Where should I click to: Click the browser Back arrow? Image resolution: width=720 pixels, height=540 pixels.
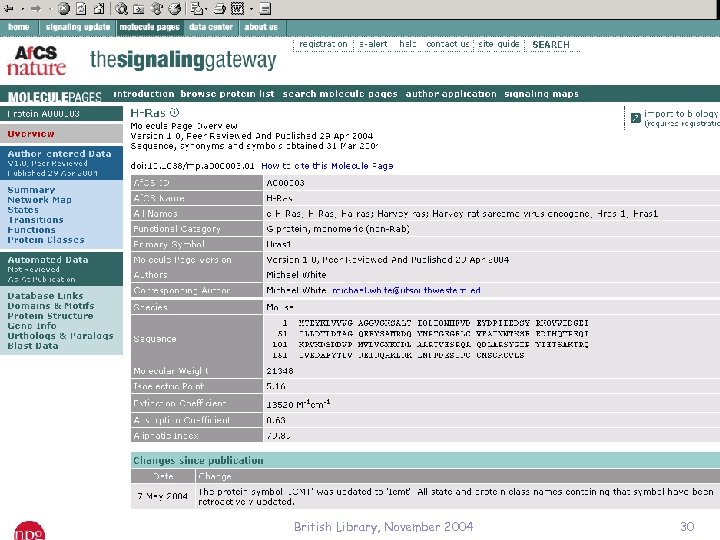(9, 9)
